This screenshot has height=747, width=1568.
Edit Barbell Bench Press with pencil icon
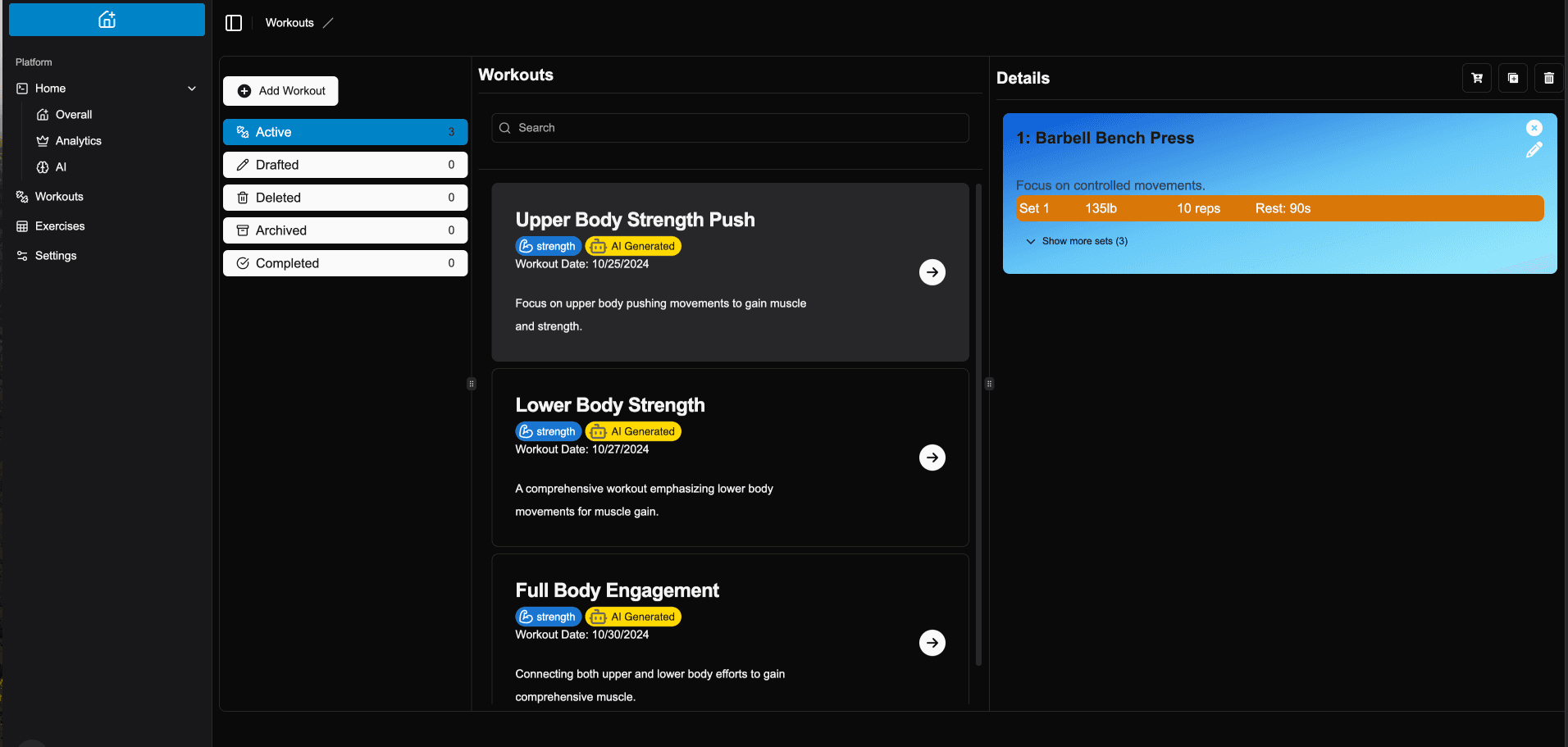[1534, 150]
